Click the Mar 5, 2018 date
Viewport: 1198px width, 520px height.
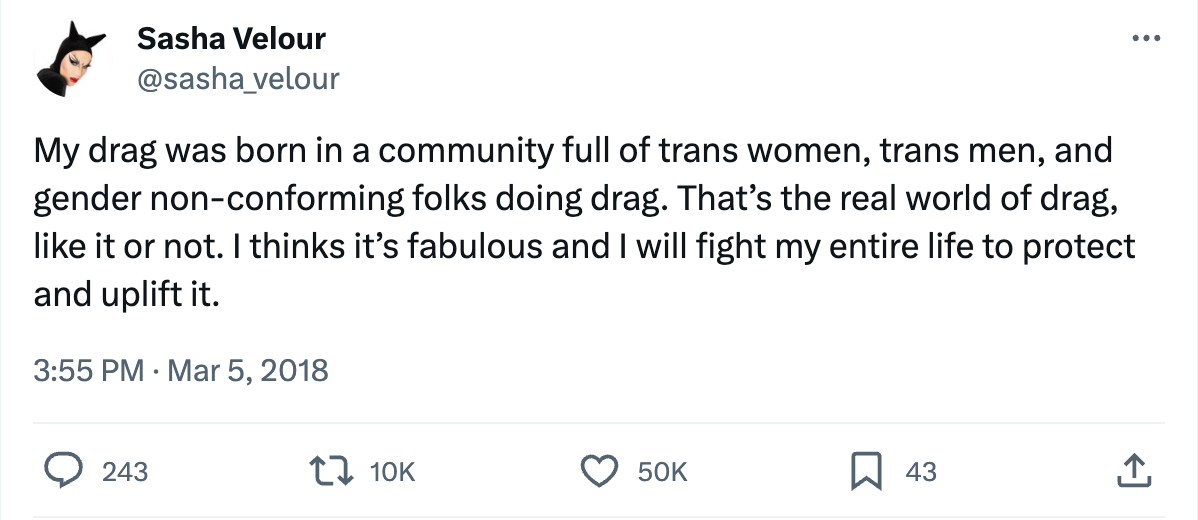tap(247, 371)
